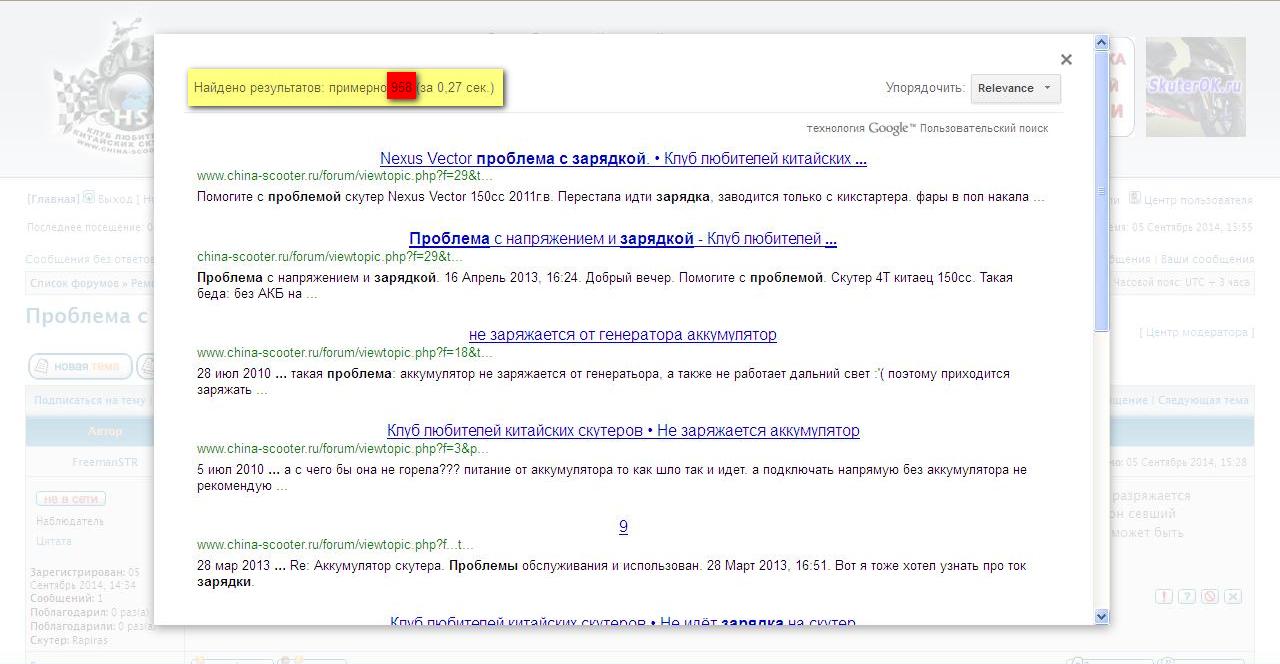Click the red prohibition post icon
This screenshot has height=664, width=1280.
tap(1210, 597)
